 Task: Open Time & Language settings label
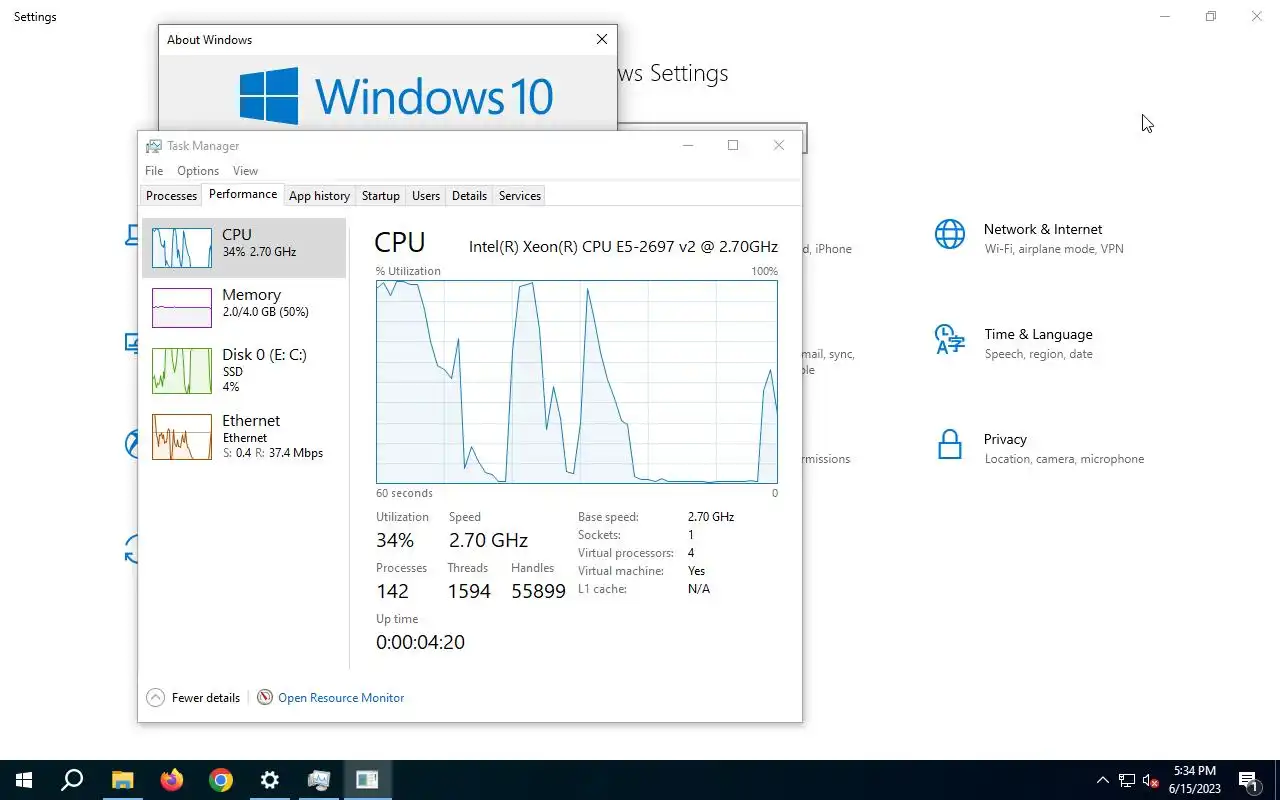(1038, 334)
